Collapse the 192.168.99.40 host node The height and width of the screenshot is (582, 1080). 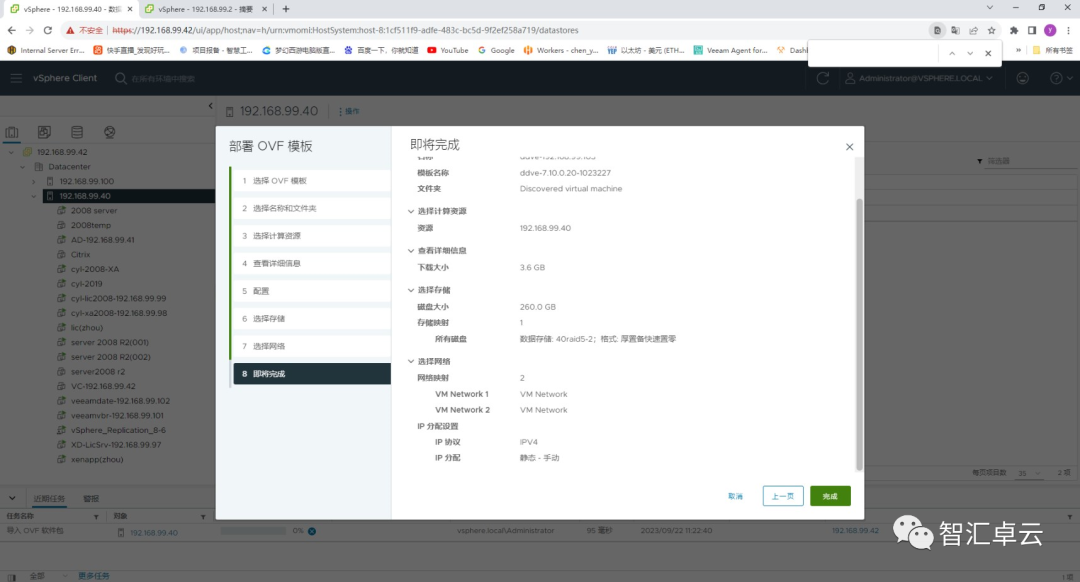[x=34, y=196]
